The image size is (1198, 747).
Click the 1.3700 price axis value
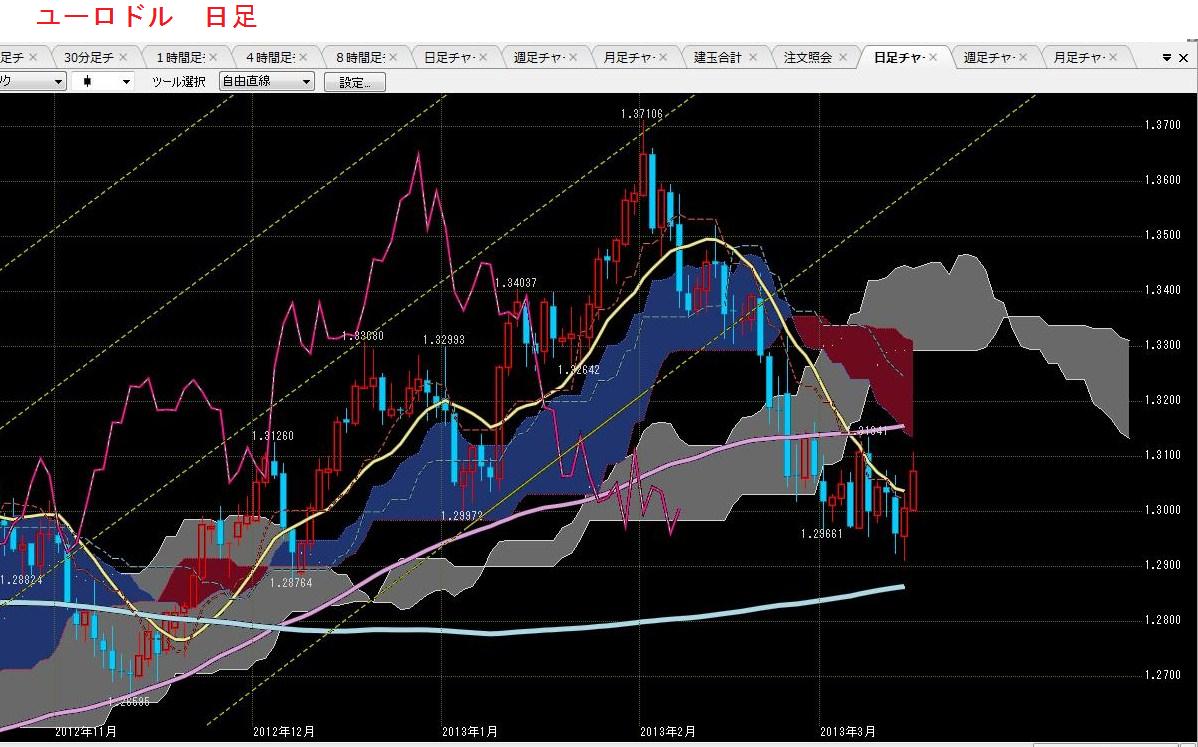(x=1163, y=125)
